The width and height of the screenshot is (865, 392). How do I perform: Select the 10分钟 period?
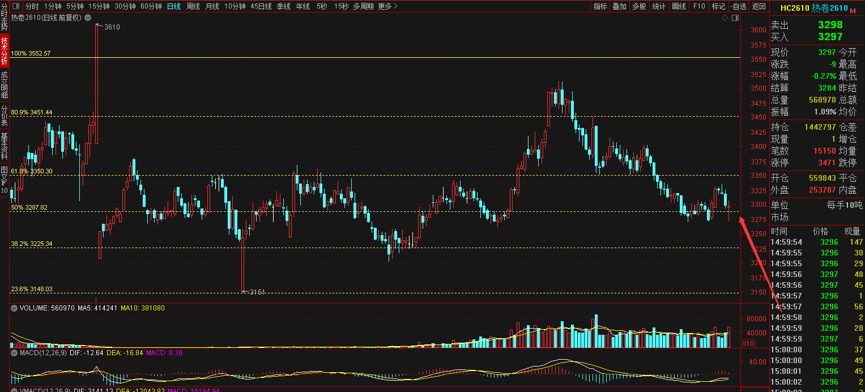(235, 7)
